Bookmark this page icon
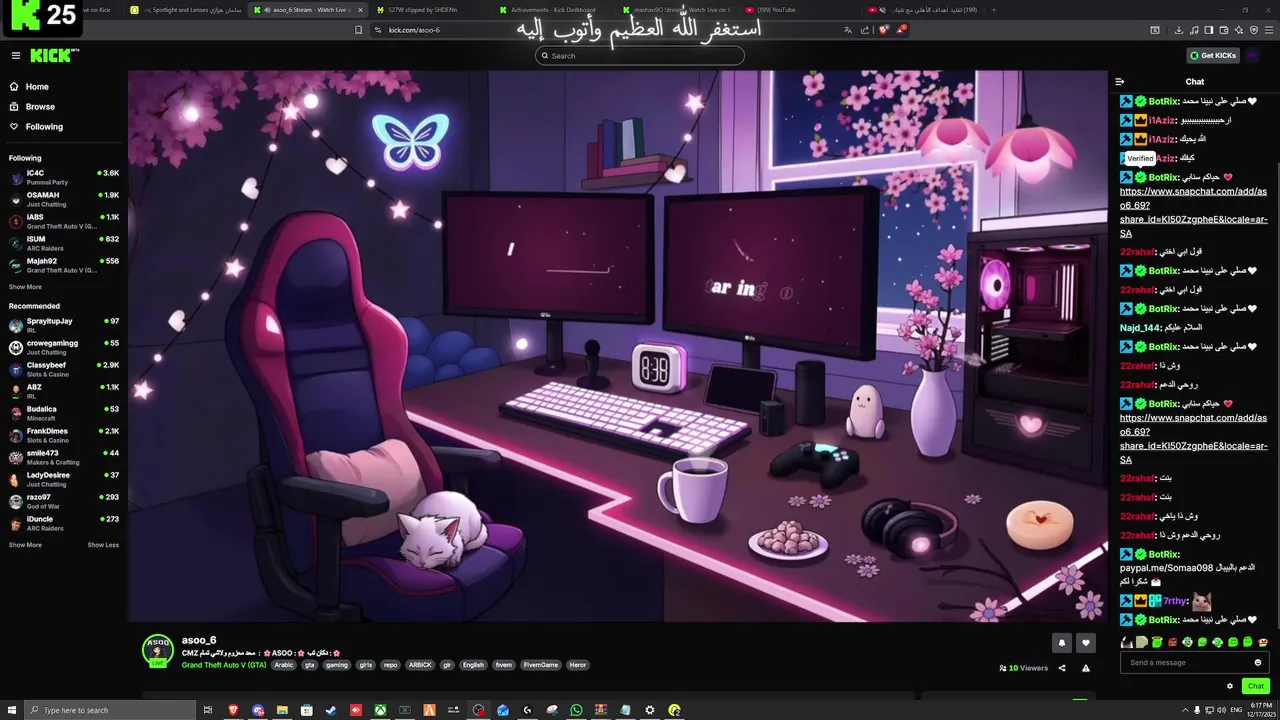The width and height of the screenshot is (1280, 720). (x=358, y=30)
